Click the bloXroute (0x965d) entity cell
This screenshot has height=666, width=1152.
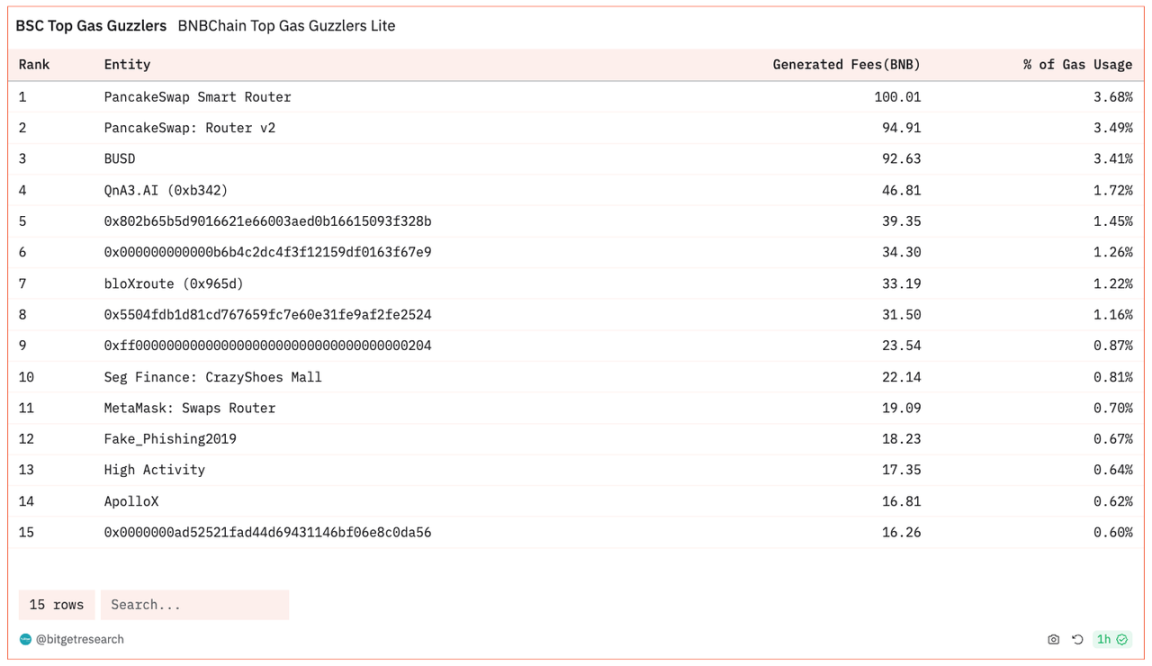pyautogui.click(x=173, y=283)
